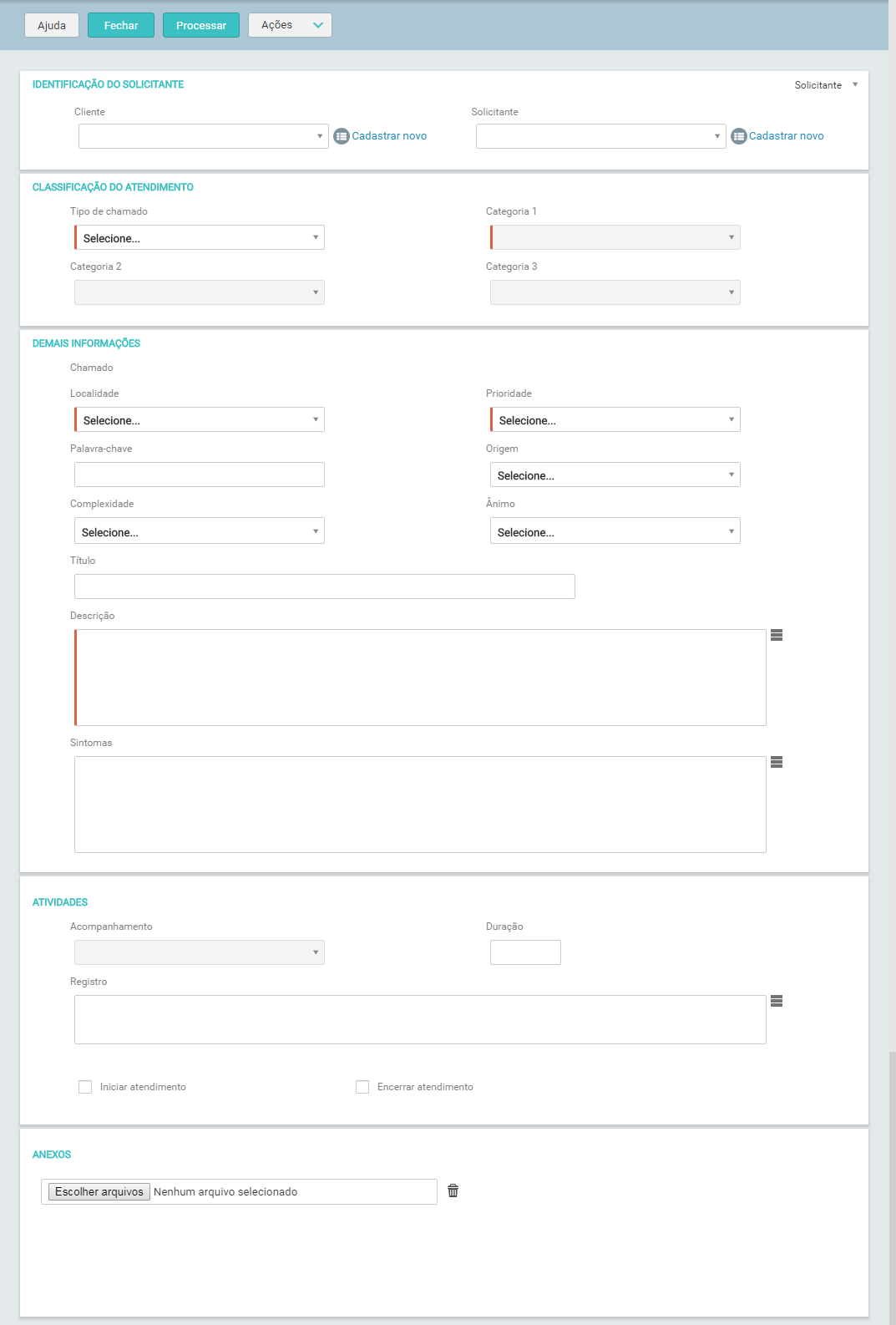Toggle Encerrar atendimento checkbox
The height and width of the screenshot is (1325, 896).
(x=362, y=1087)
